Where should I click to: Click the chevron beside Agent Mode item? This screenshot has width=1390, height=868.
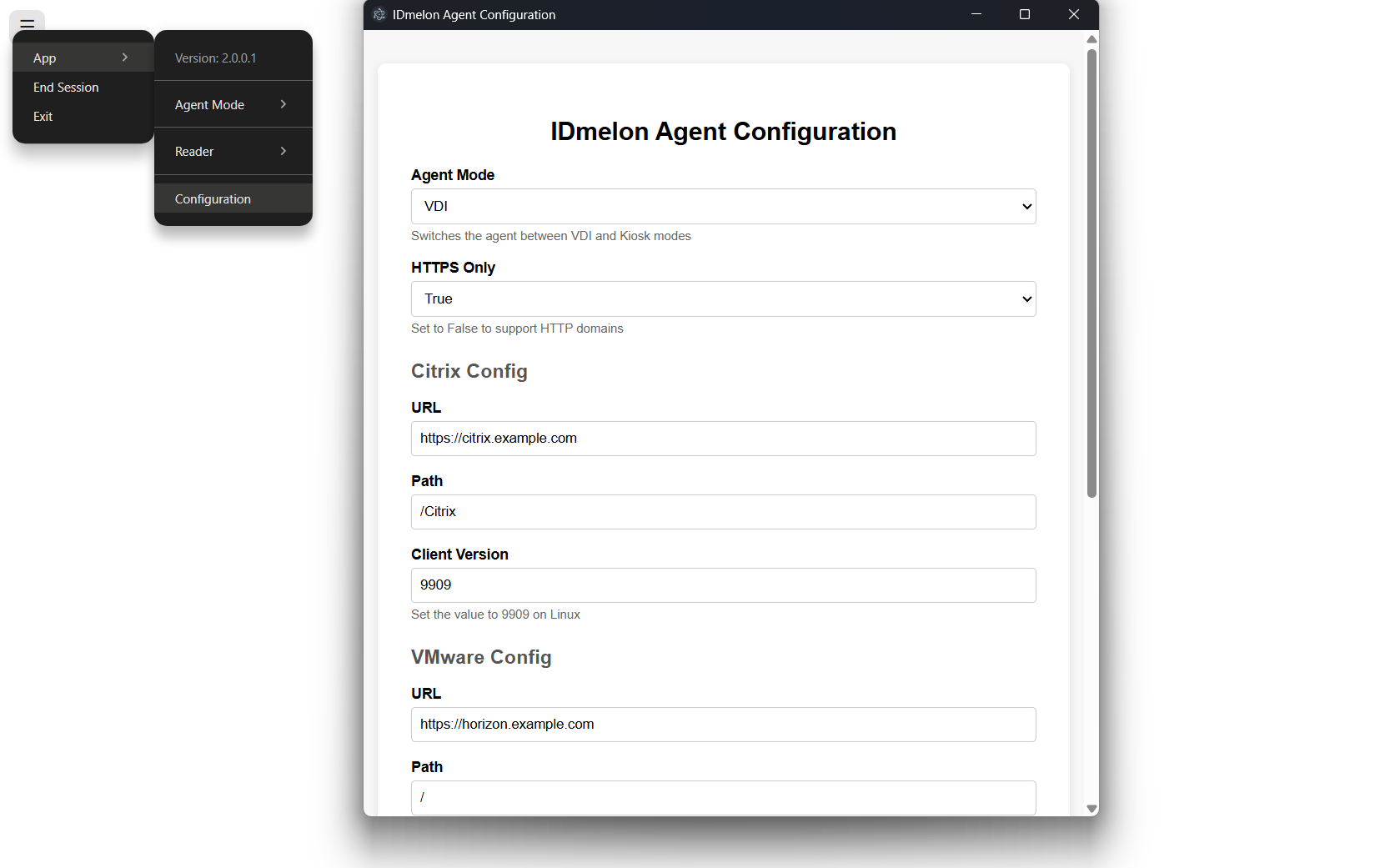[x=284, y=104]
